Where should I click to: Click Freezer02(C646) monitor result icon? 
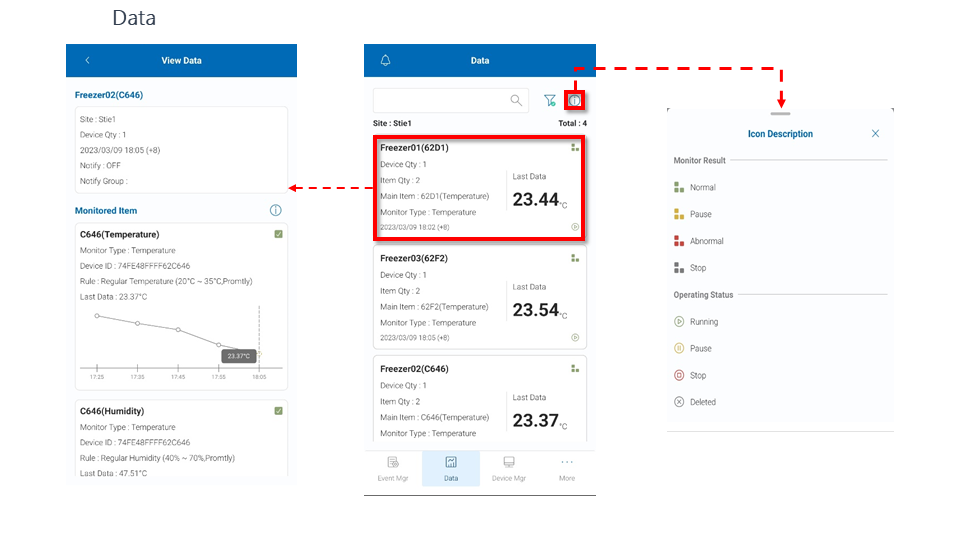pyautogui.click(x=575, y=368)
